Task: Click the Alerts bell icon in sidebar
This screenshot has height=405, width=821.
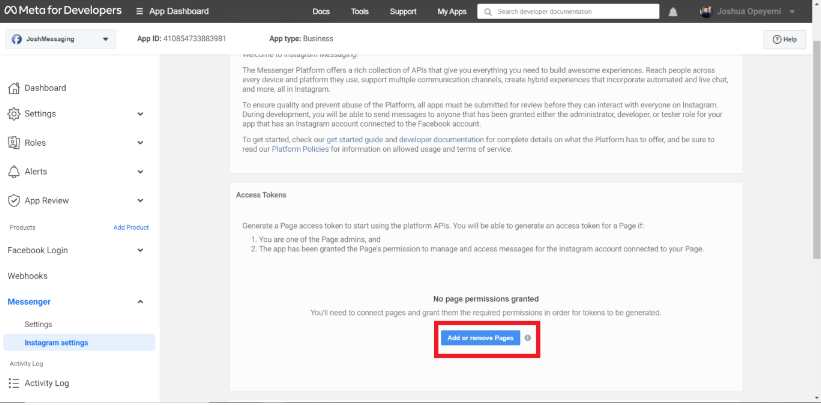Action: coord(14,171)
